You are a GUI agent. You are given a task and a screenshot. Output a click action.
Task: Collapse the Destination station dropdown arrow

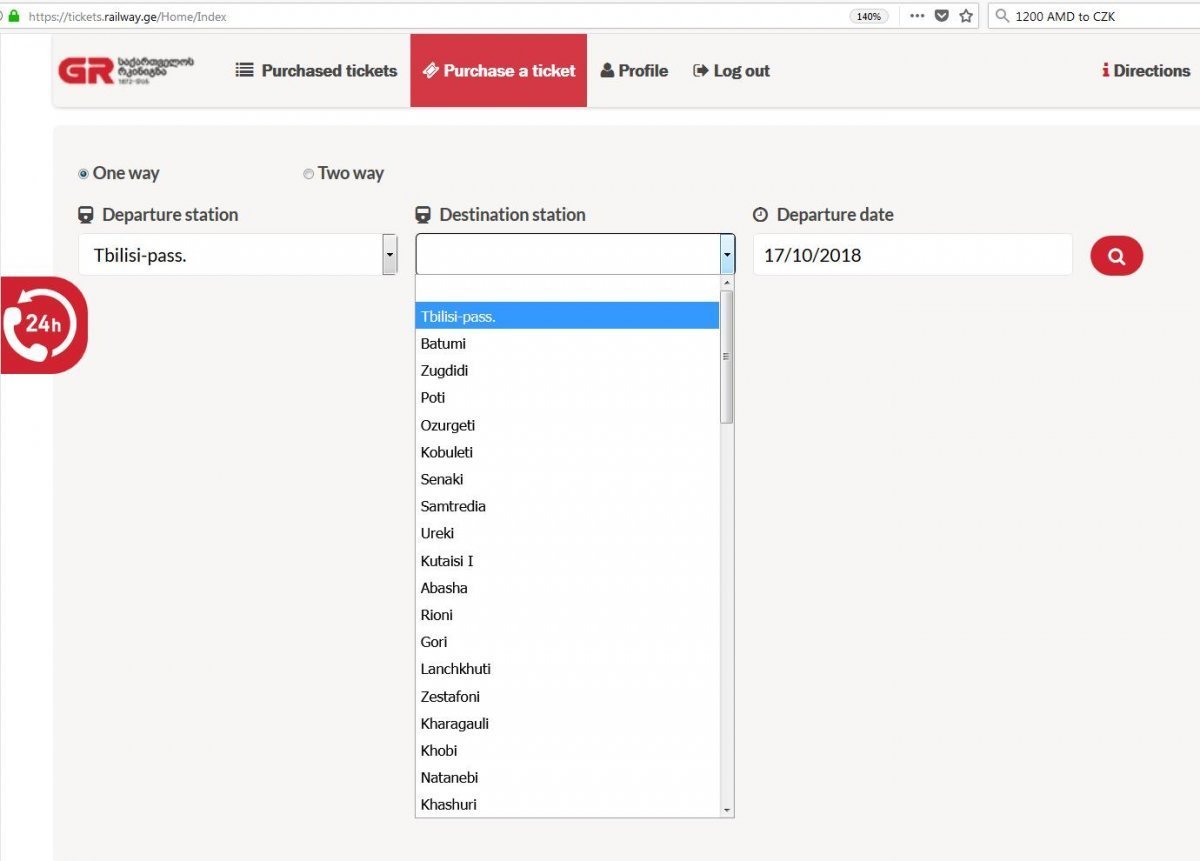[x=727, y=255]
